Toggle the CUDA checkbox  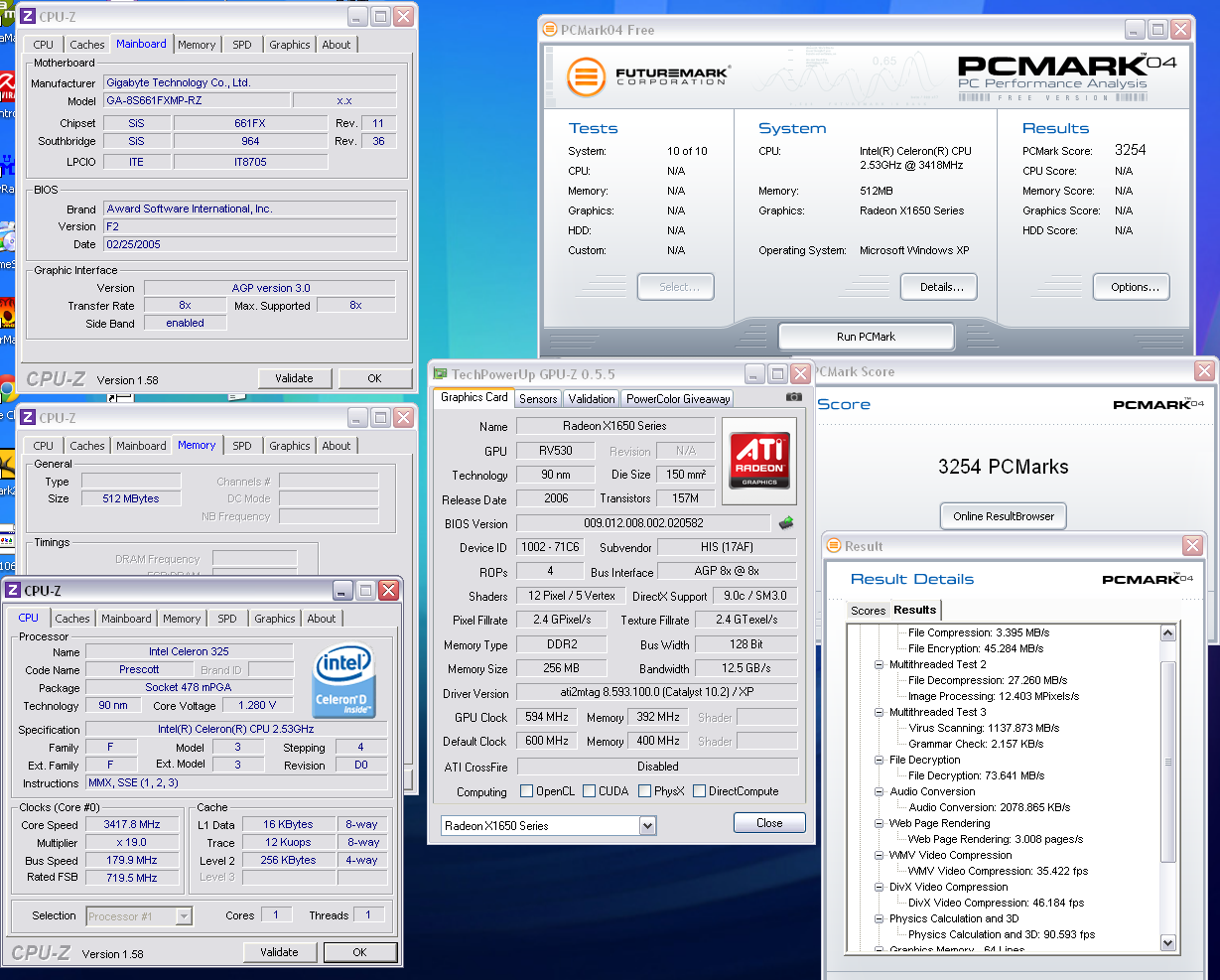[589, 791]
